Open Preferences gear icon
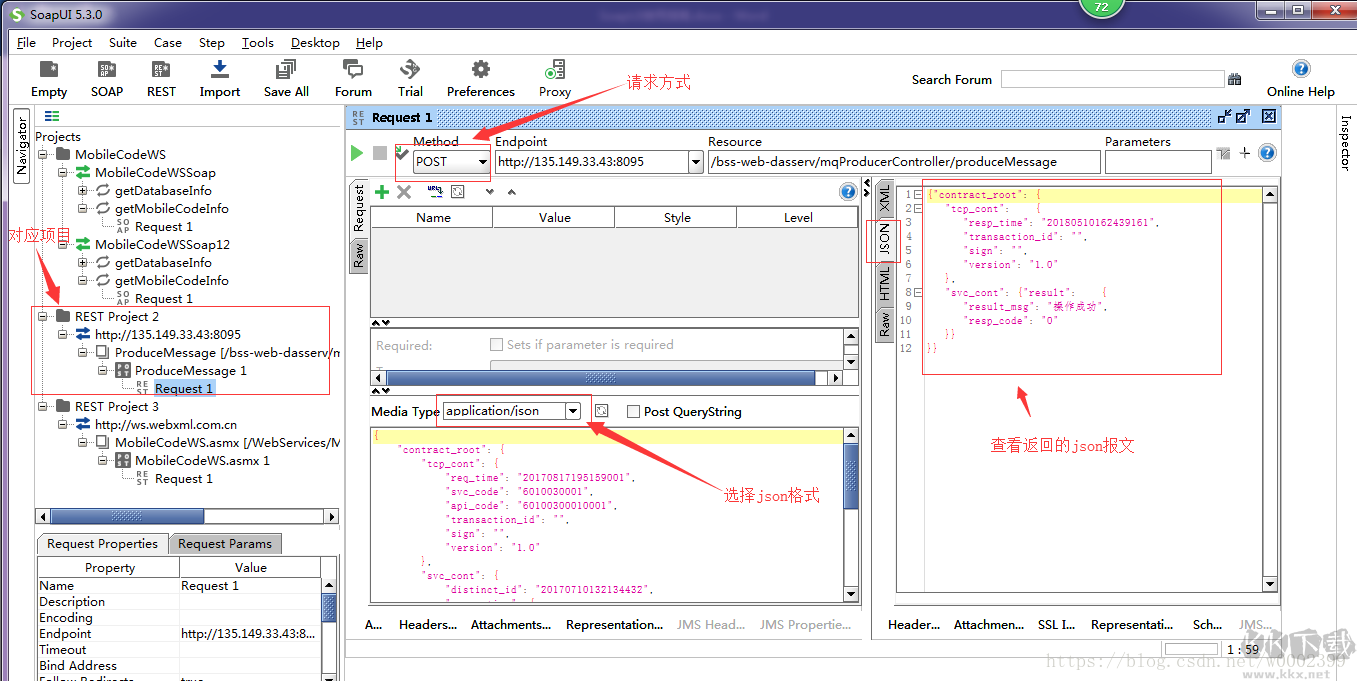This screenshot has height=681, width=1357. (480, 79)
